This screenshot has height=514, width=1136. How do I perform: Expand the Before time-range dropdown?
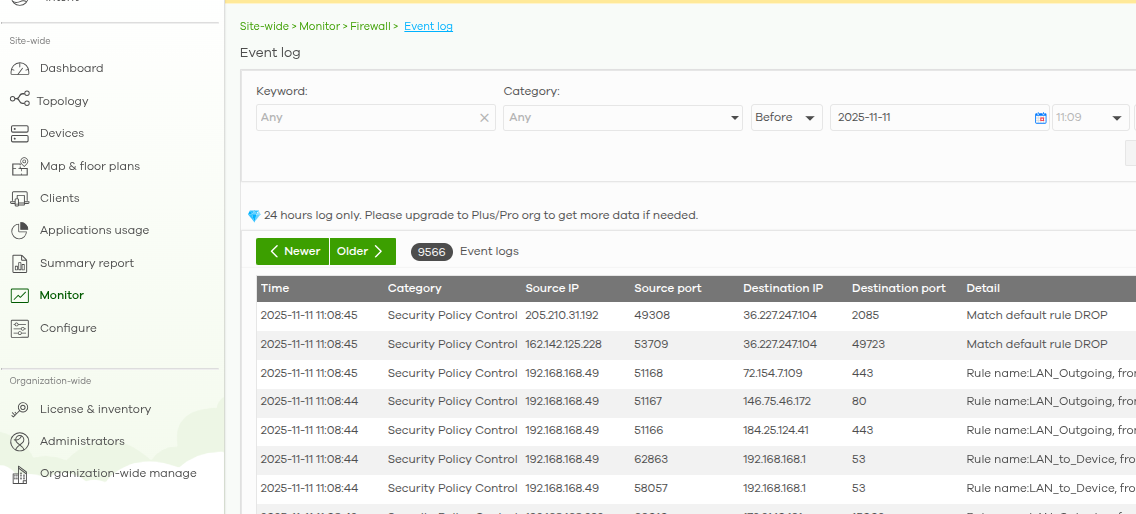[786, 117]
